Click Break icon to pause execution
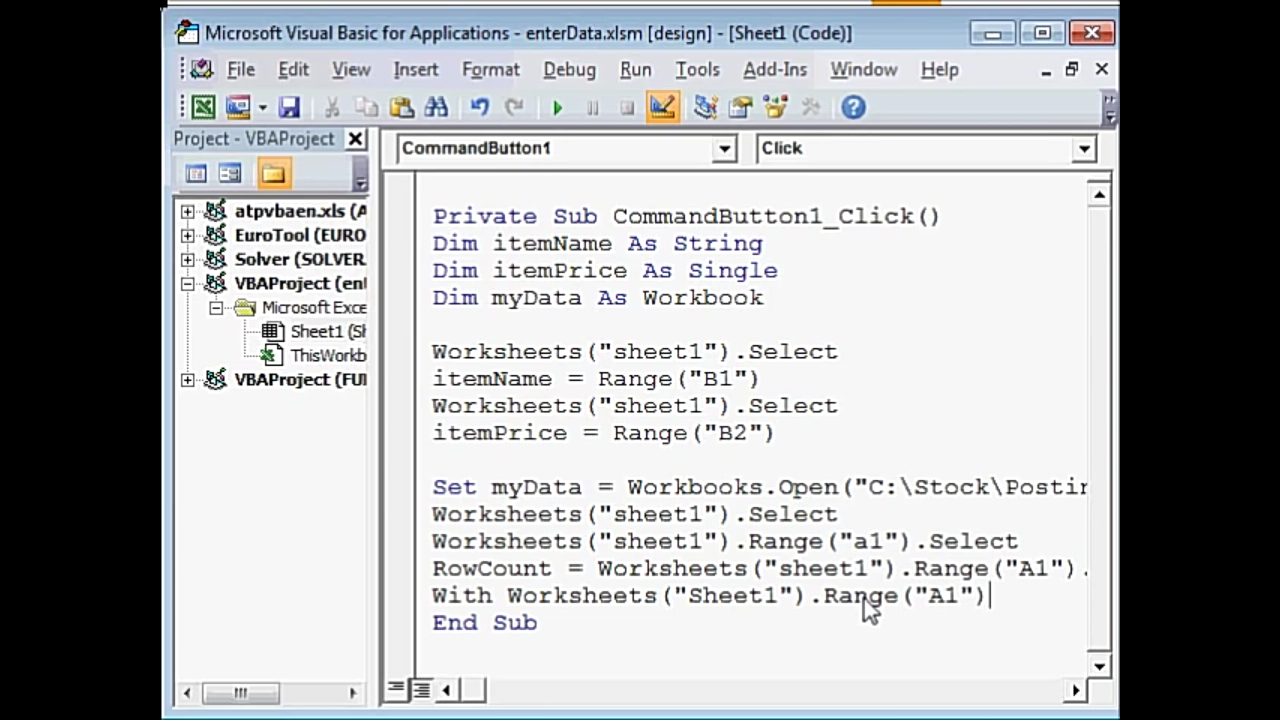 (592, 107)
